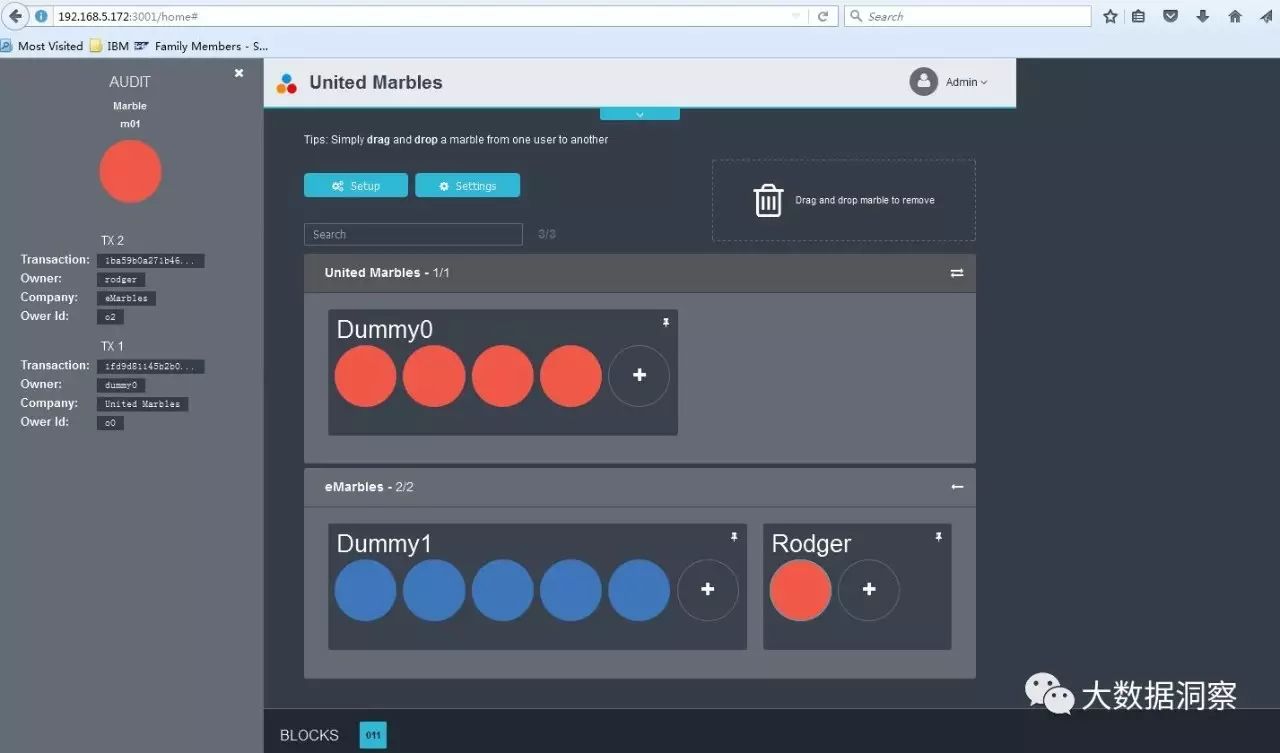Open the Pocket icon in the toolbar
1280x753 pixels.
point(1170,16)
